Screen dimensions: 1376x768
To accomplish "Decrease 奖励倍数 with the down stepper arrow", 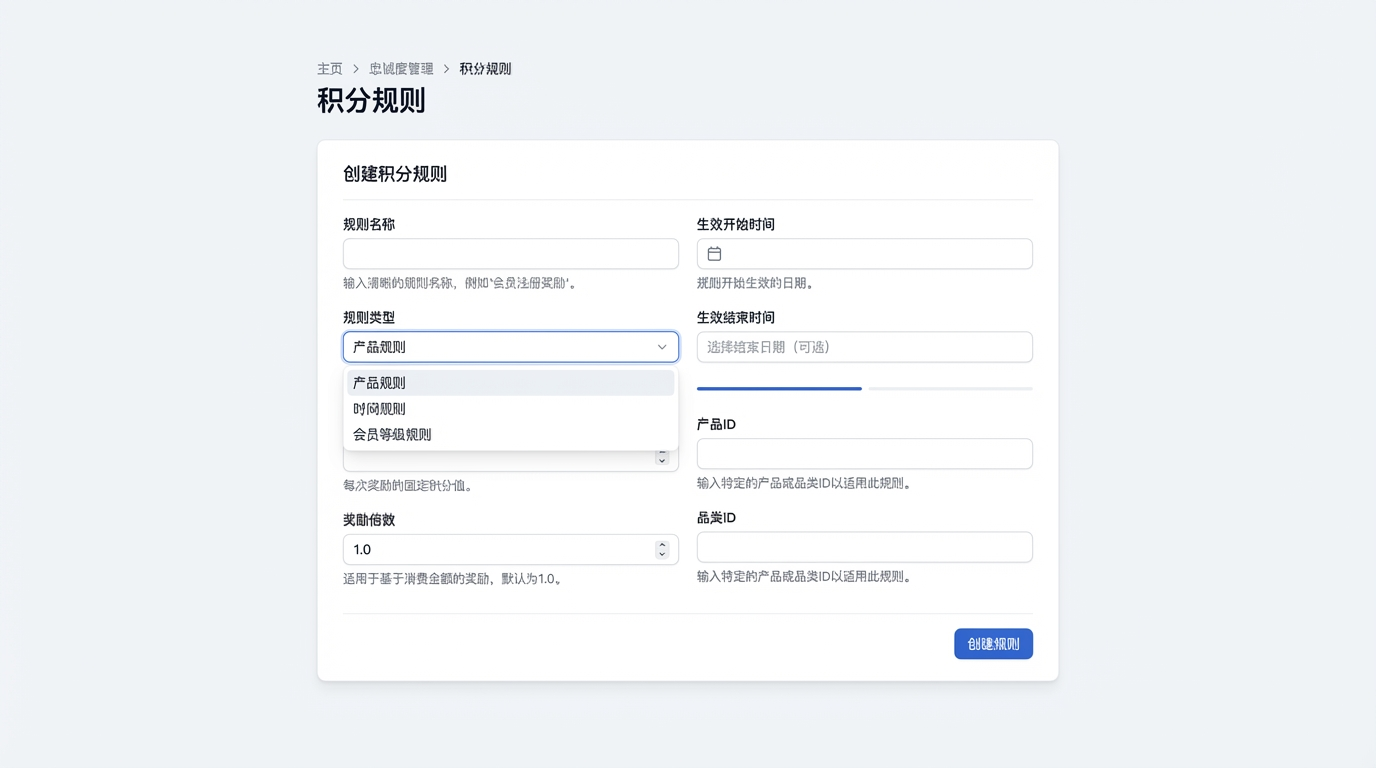I will pos(662,554).
